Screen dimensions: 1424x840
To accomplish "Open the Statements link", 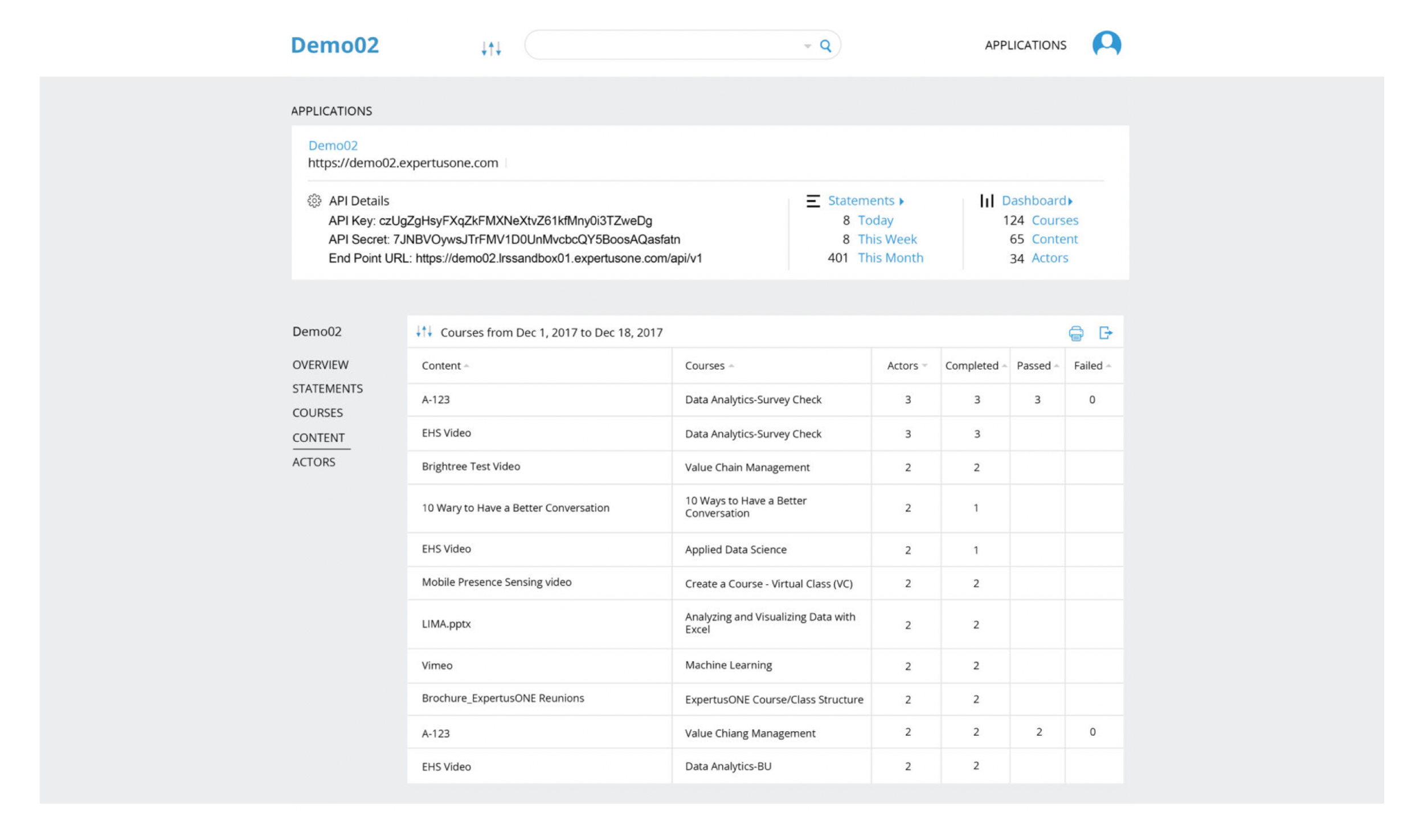I will [861, 200].
